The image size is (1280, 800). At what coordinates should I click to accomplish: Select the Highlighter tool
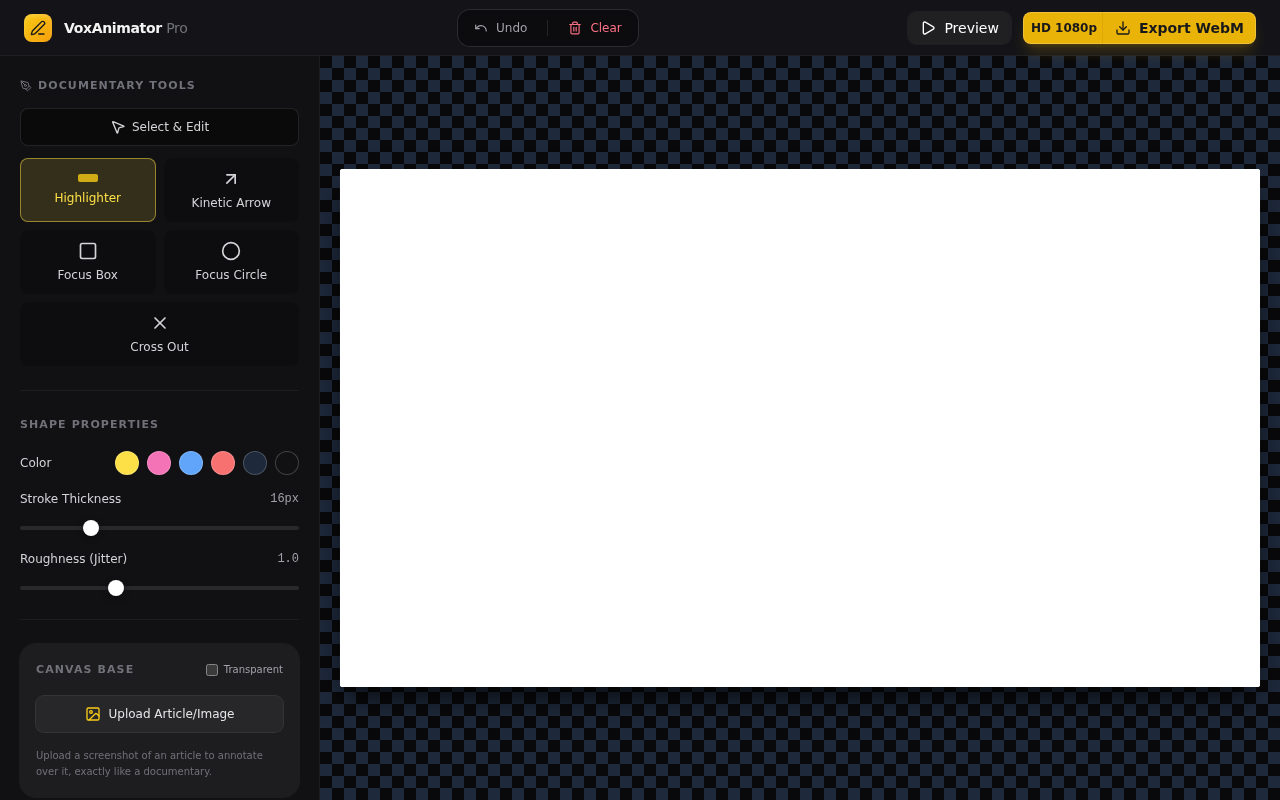click(88, 190)
